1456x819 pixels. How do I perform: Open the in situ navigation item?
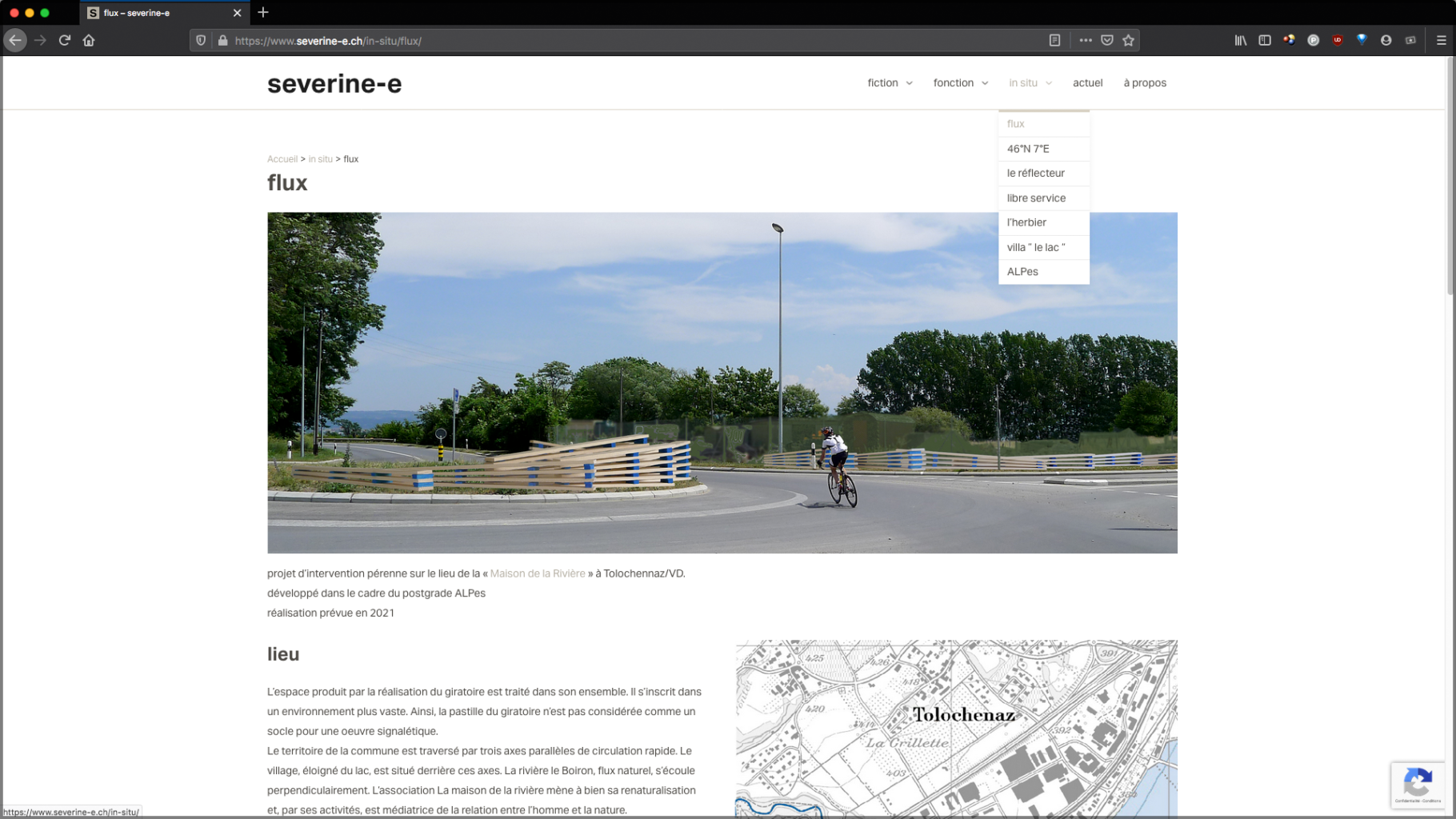click(1022, 82)
